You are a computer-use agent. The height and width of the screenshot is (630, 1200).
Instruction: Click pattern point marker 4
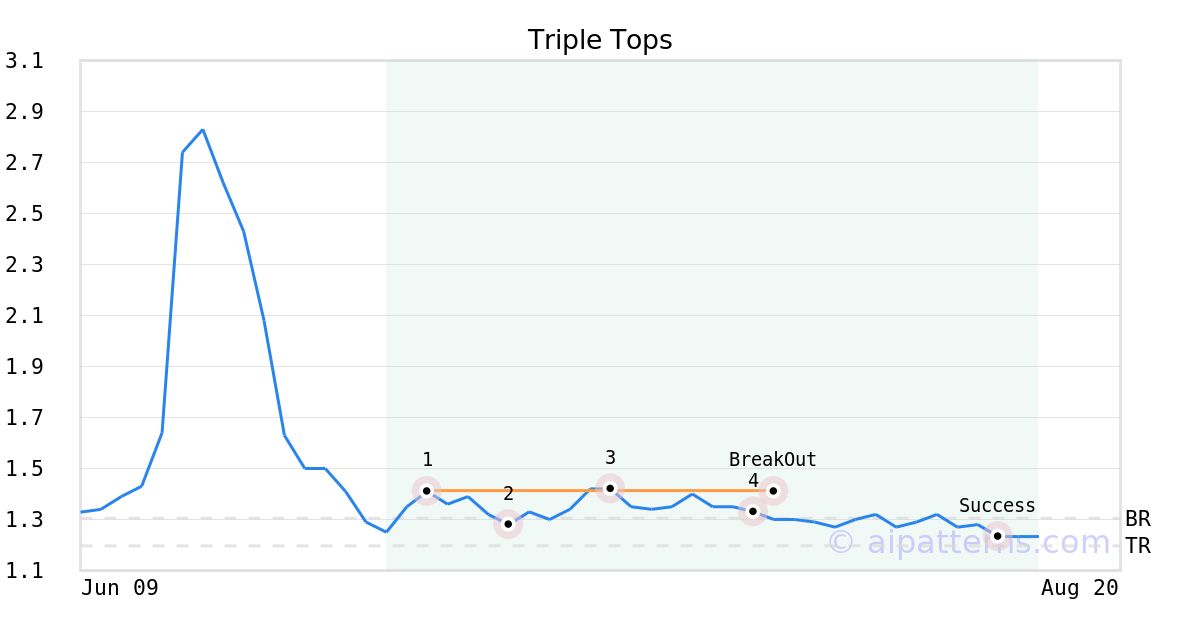click(x=753, y=511)
